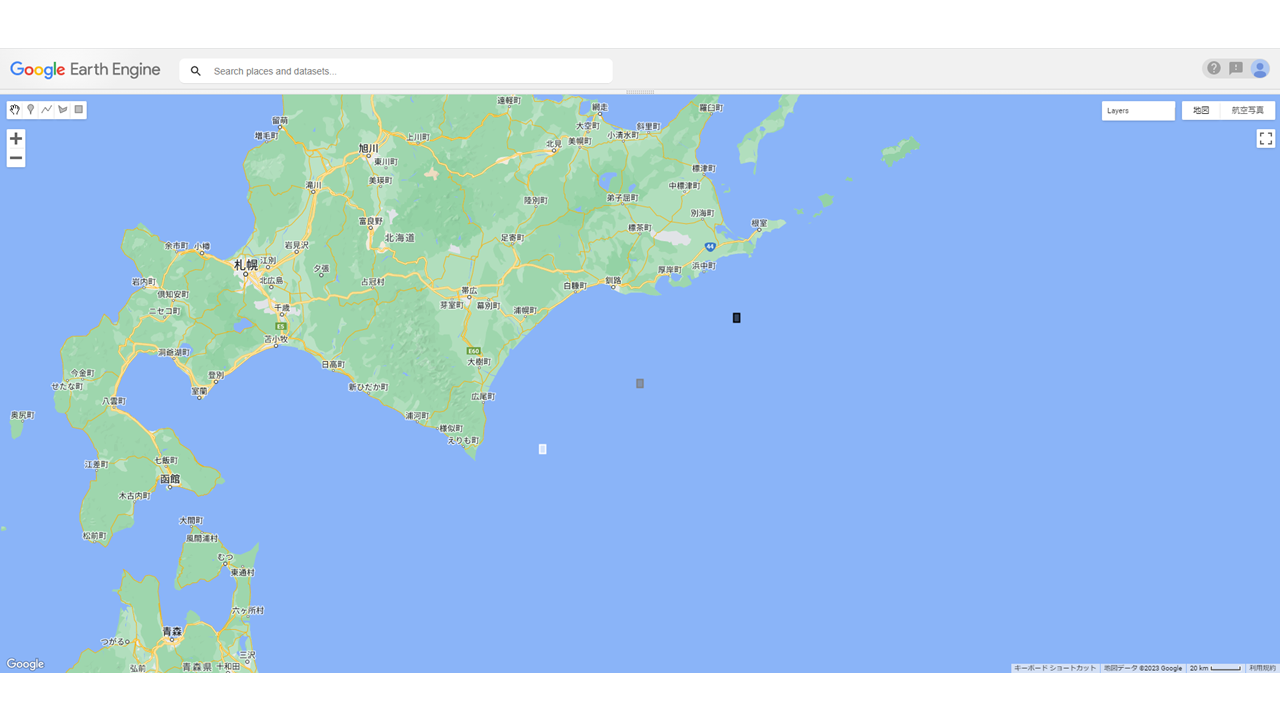Select the add marker tool
1280x720 pixels.
tap(31, 110)
